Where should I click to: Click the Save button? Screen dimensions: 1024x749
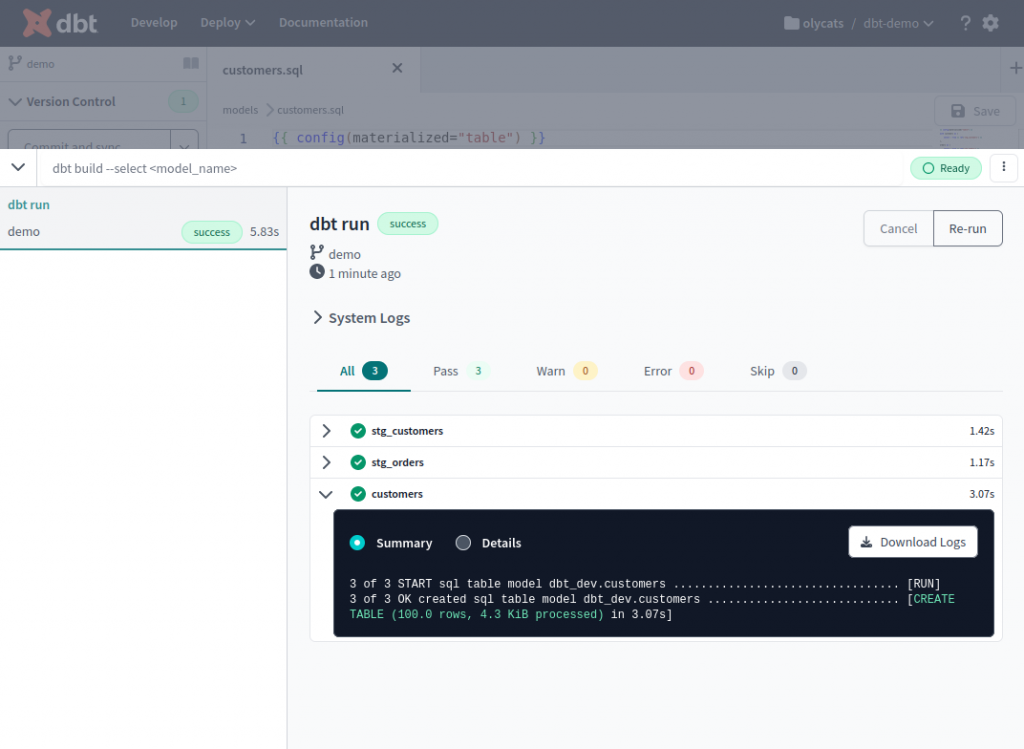[975, 111]
